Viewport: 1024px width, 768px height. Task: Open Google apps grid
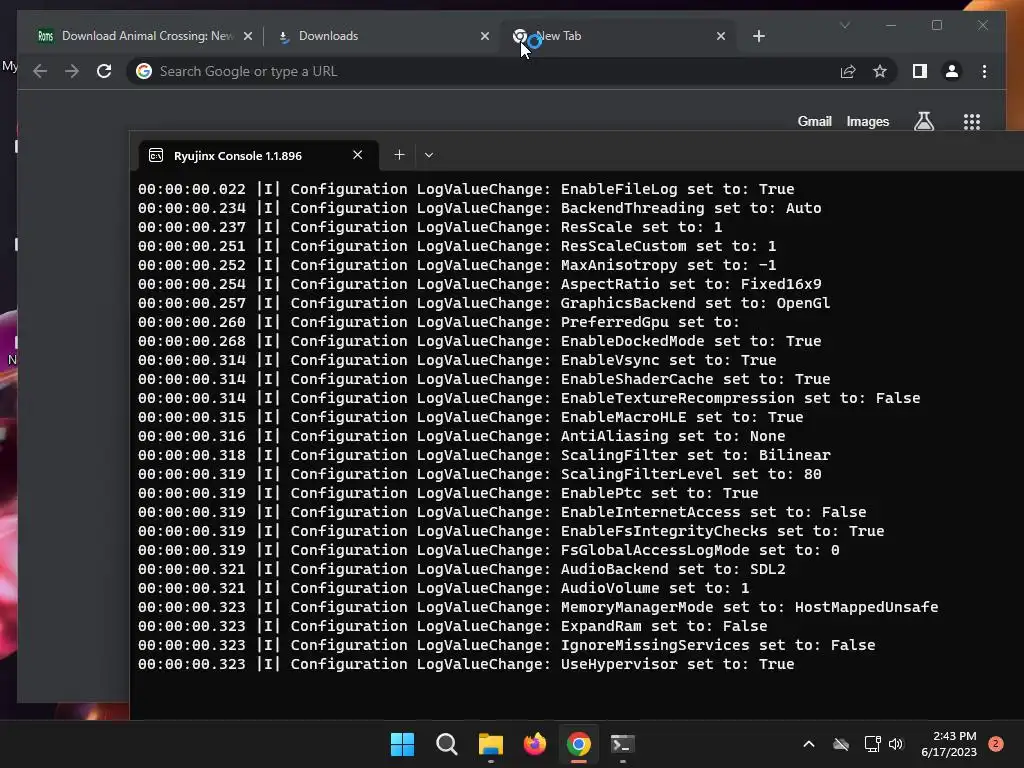972,121
